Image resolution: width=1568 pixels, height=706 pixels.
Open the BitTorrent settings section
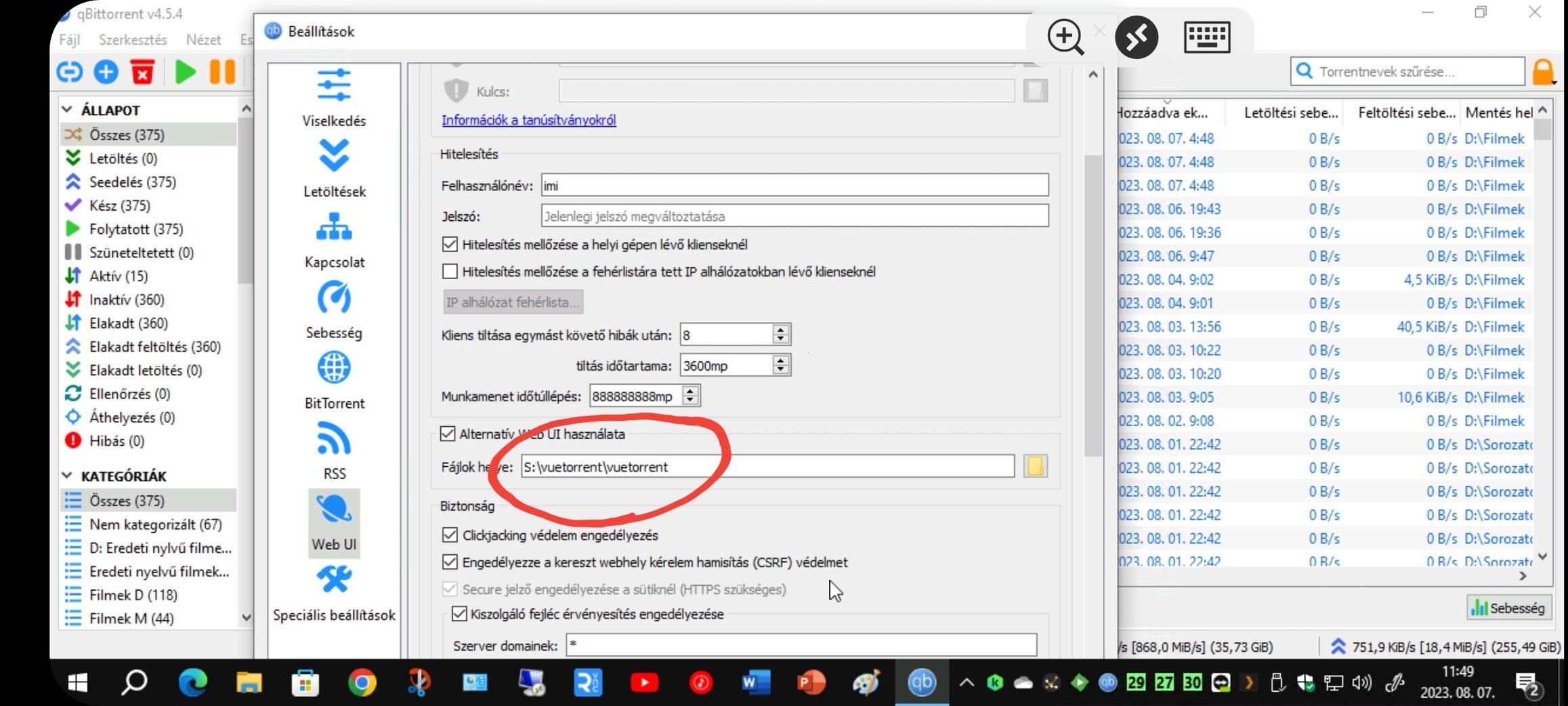[x=334, y=380]
